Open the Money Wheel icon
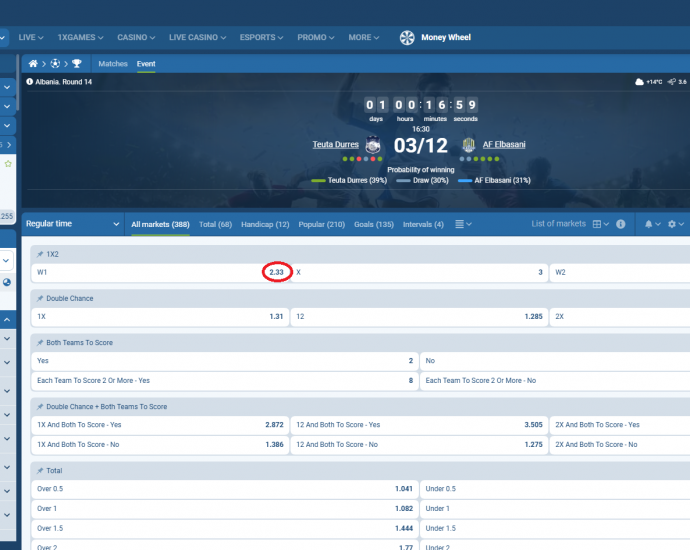Image resolution: width=690 pixels, height=550 pixels. tap(407, 37)
